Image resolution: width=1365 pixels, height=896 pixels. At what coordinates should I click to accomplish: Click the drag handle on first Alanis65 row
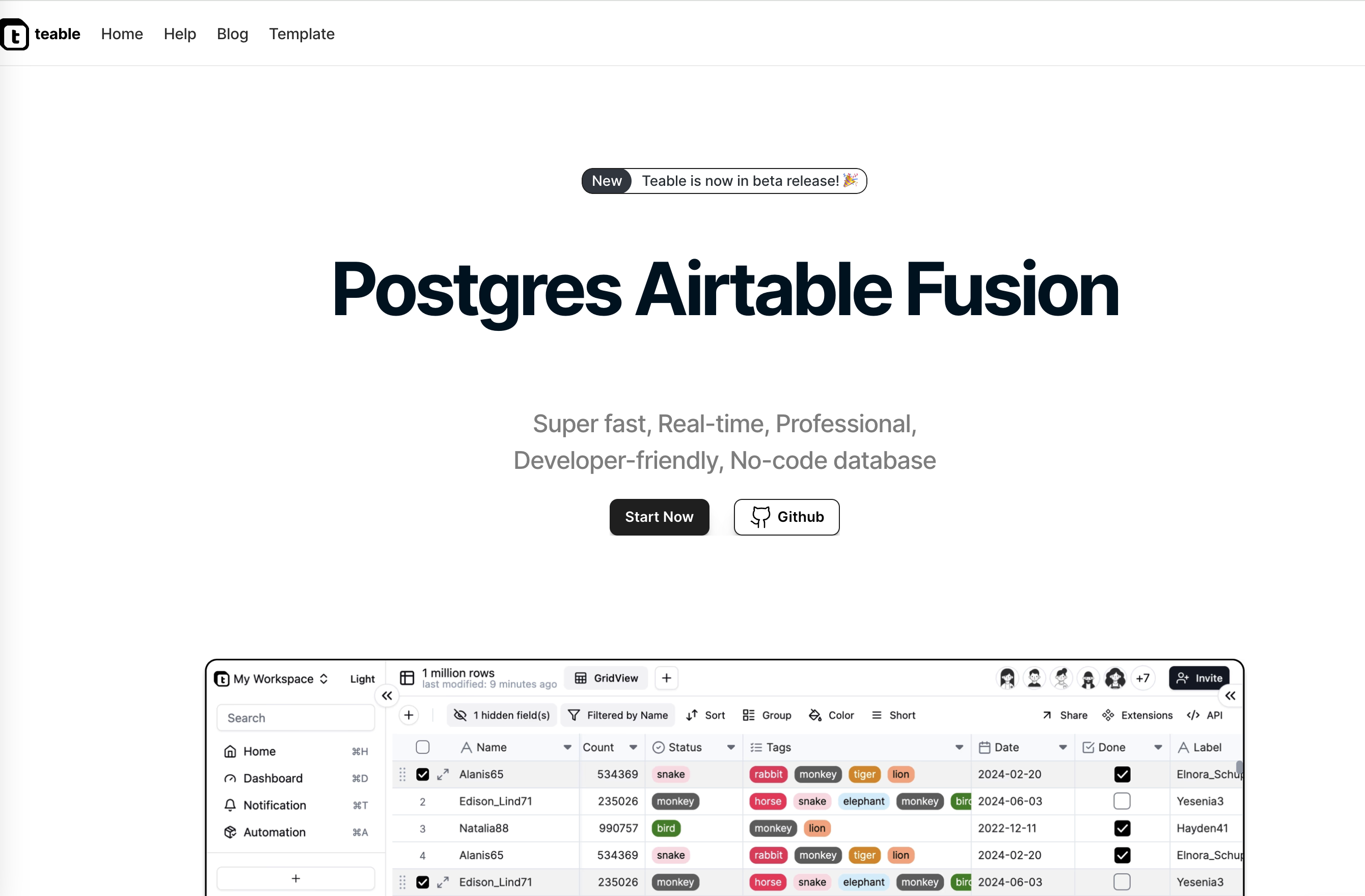point(402,774)
